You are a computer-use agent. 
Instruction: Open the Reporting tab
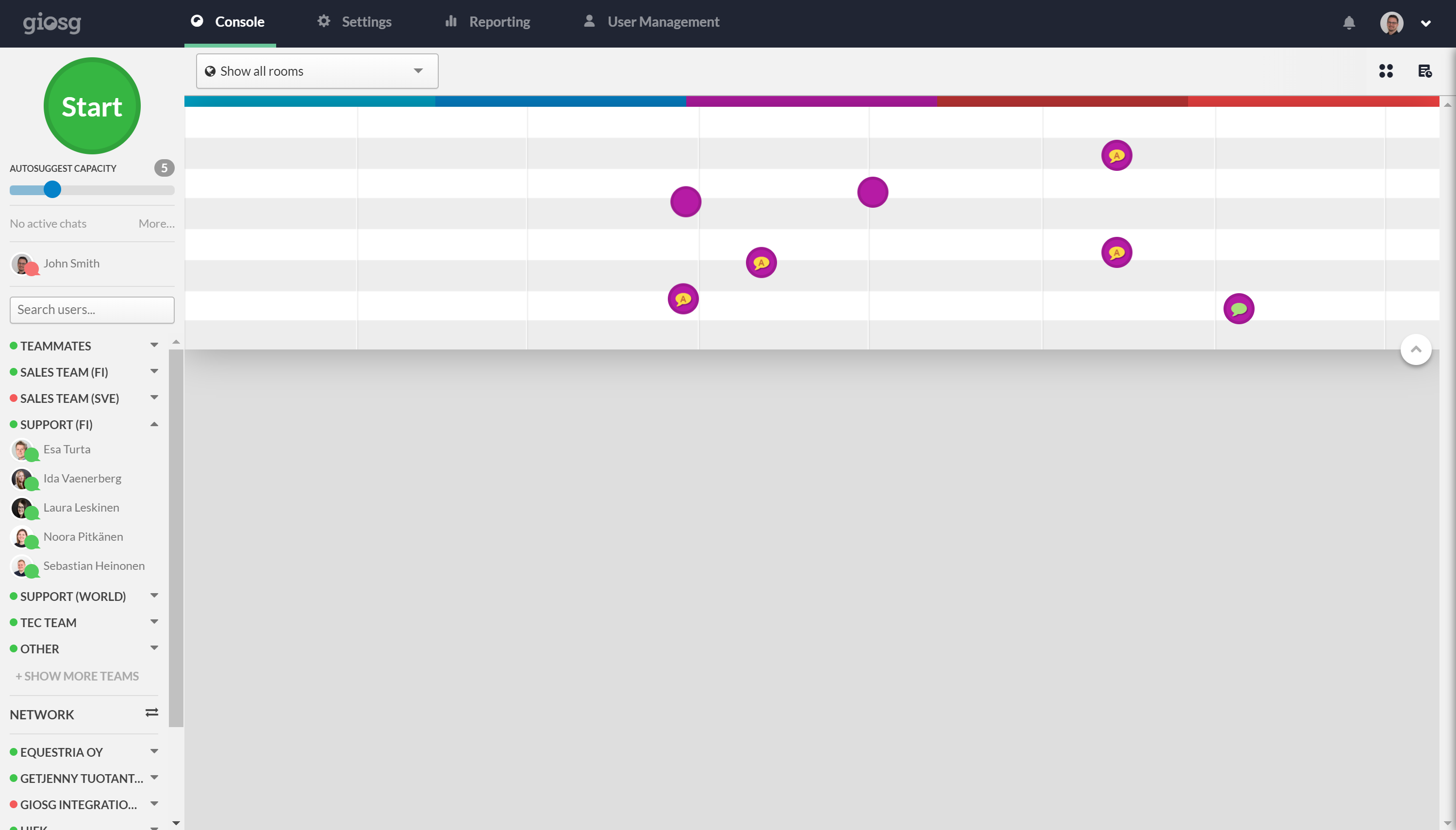click(488, 22)
